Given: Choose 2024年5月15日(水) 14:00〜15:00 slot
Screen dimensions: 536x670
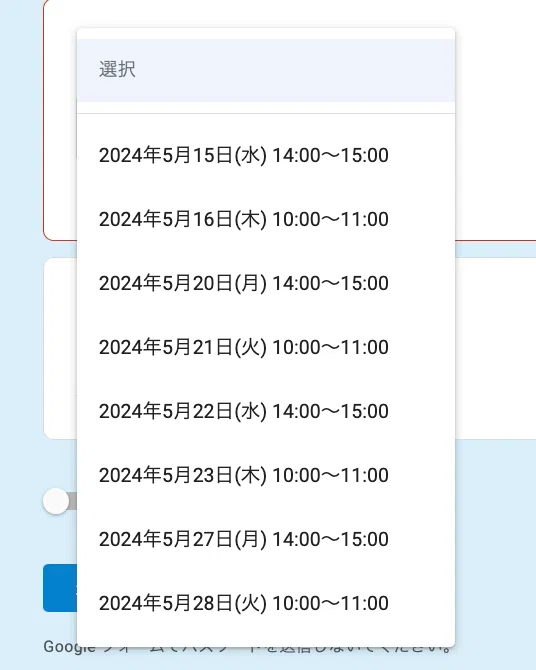Looking at the screenshot, I should point(266,155).
